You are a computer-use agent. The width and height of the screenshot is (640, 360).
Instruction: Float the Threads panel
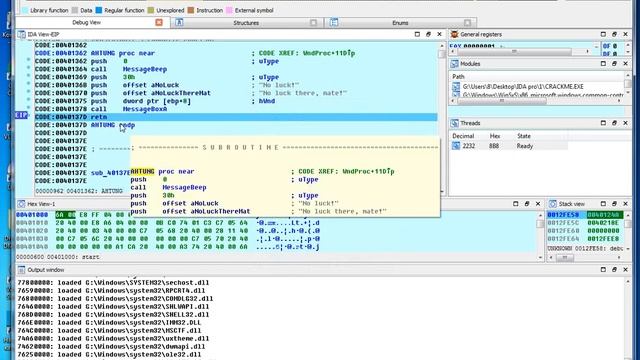pyautogui.click(x=614, y=123)
